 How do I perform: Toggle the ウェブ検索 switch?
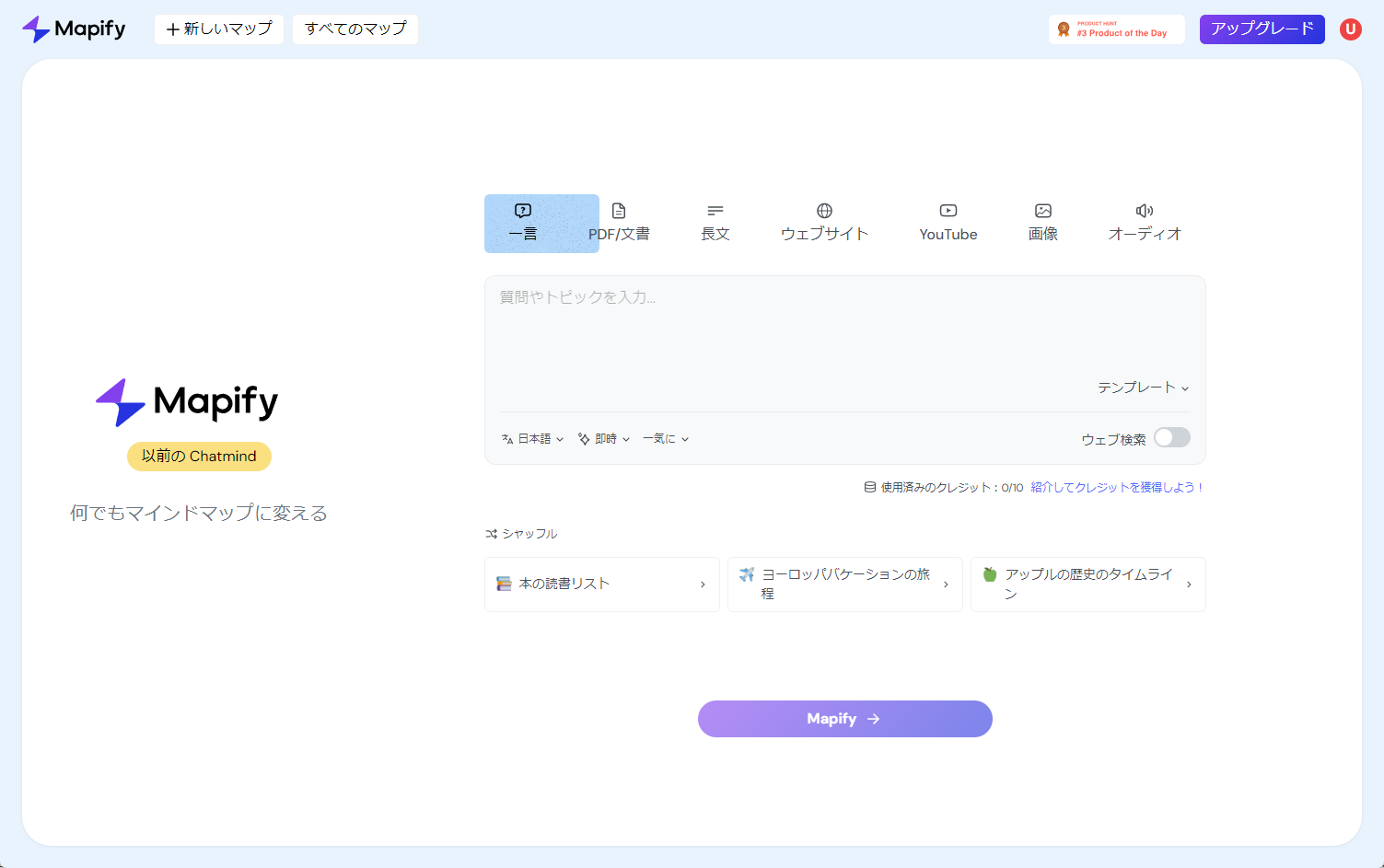pyautogui.click(x=1172, y=438)
